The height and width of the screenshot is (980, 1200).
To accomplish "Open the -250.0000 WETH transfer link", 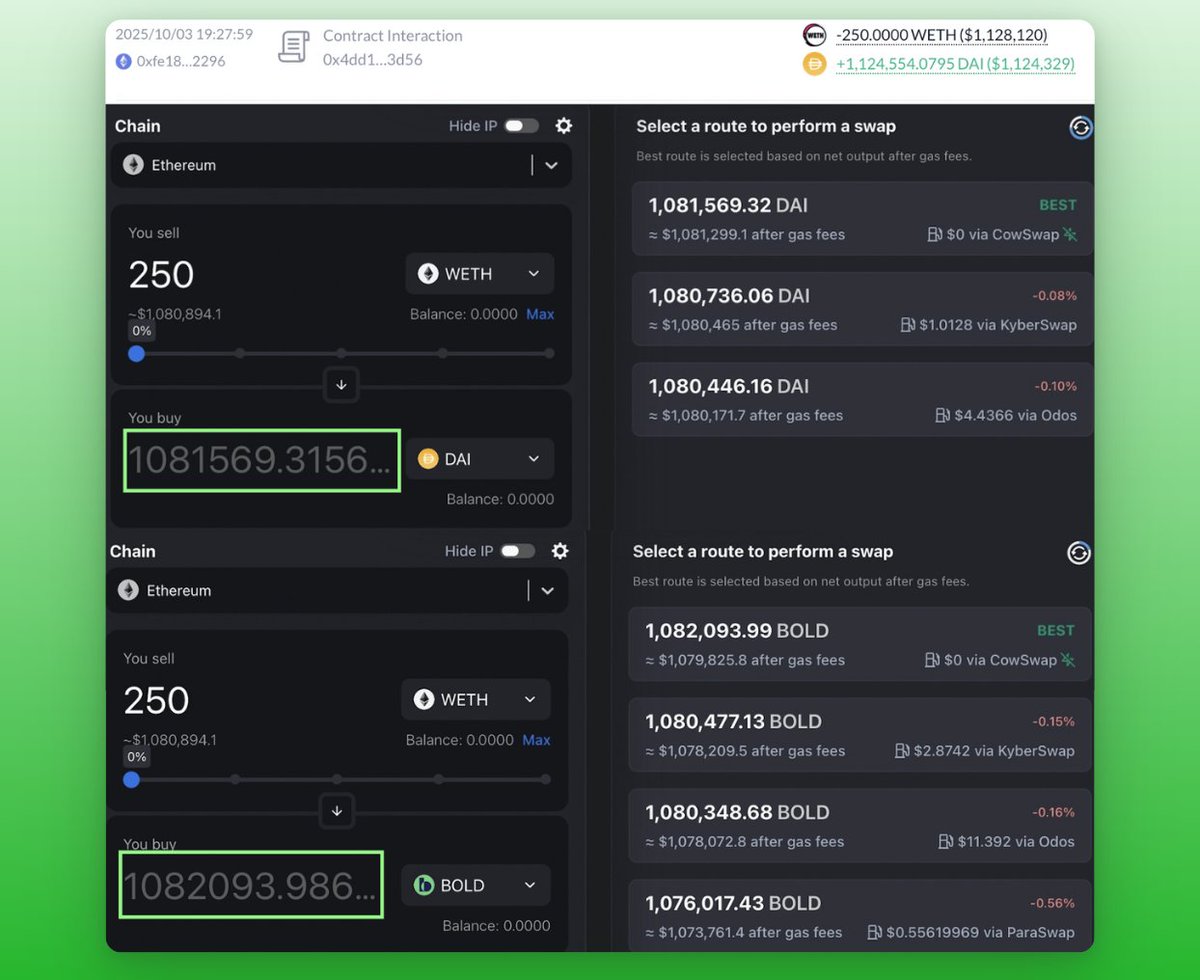I will (942, 35).
